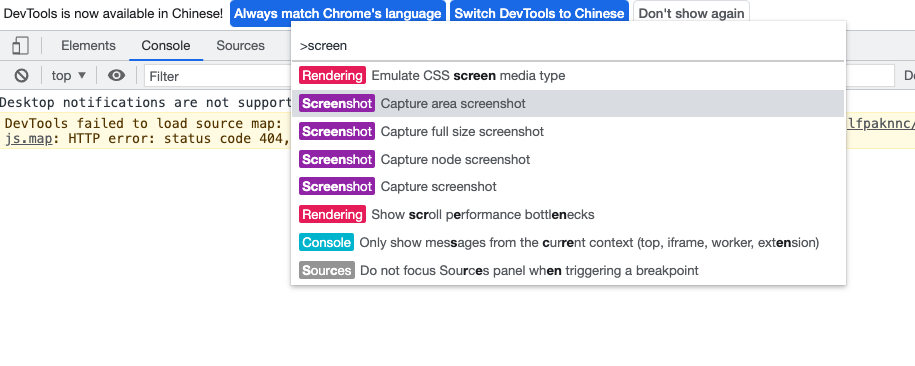The image size is (915, 366).
Task: Open the Sources tab
Action: pyautogui.click(x=240, y=46)
